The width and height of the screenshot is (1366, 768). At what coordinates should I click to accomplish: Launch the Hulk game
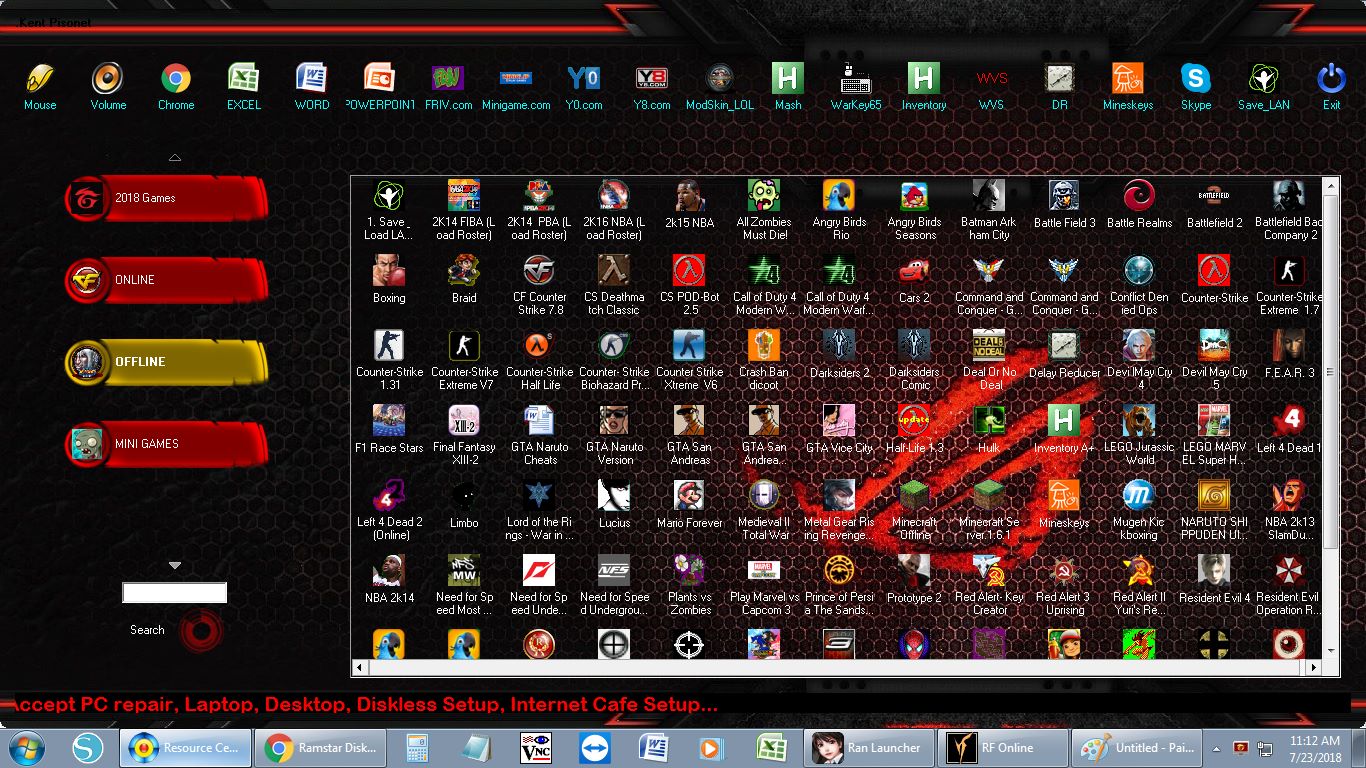click(x=989, y=429)
